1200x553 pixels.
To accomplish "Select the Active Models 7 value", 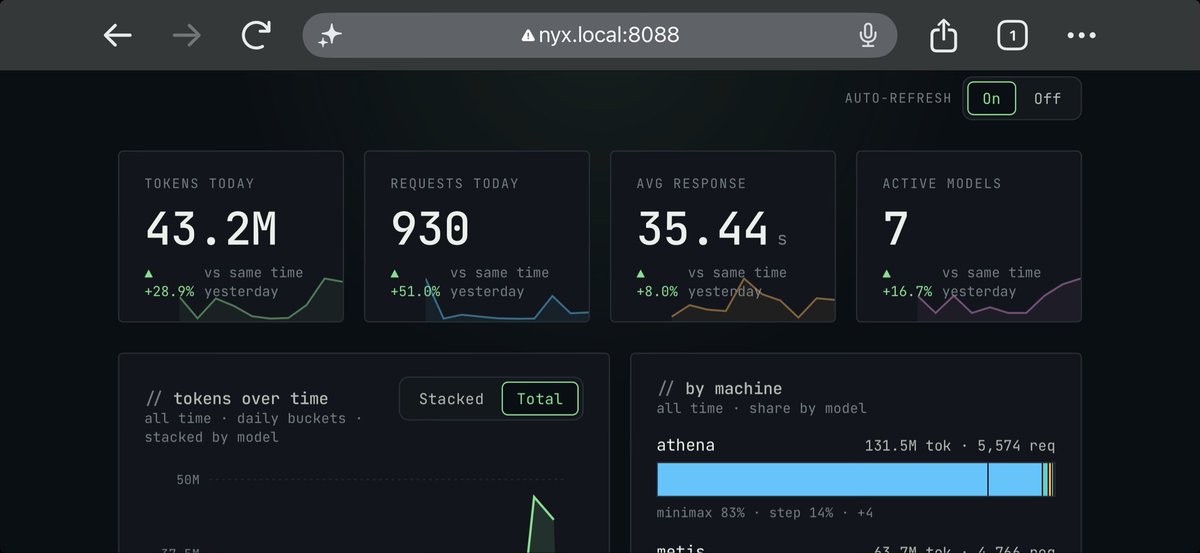I will click(896, 229).
